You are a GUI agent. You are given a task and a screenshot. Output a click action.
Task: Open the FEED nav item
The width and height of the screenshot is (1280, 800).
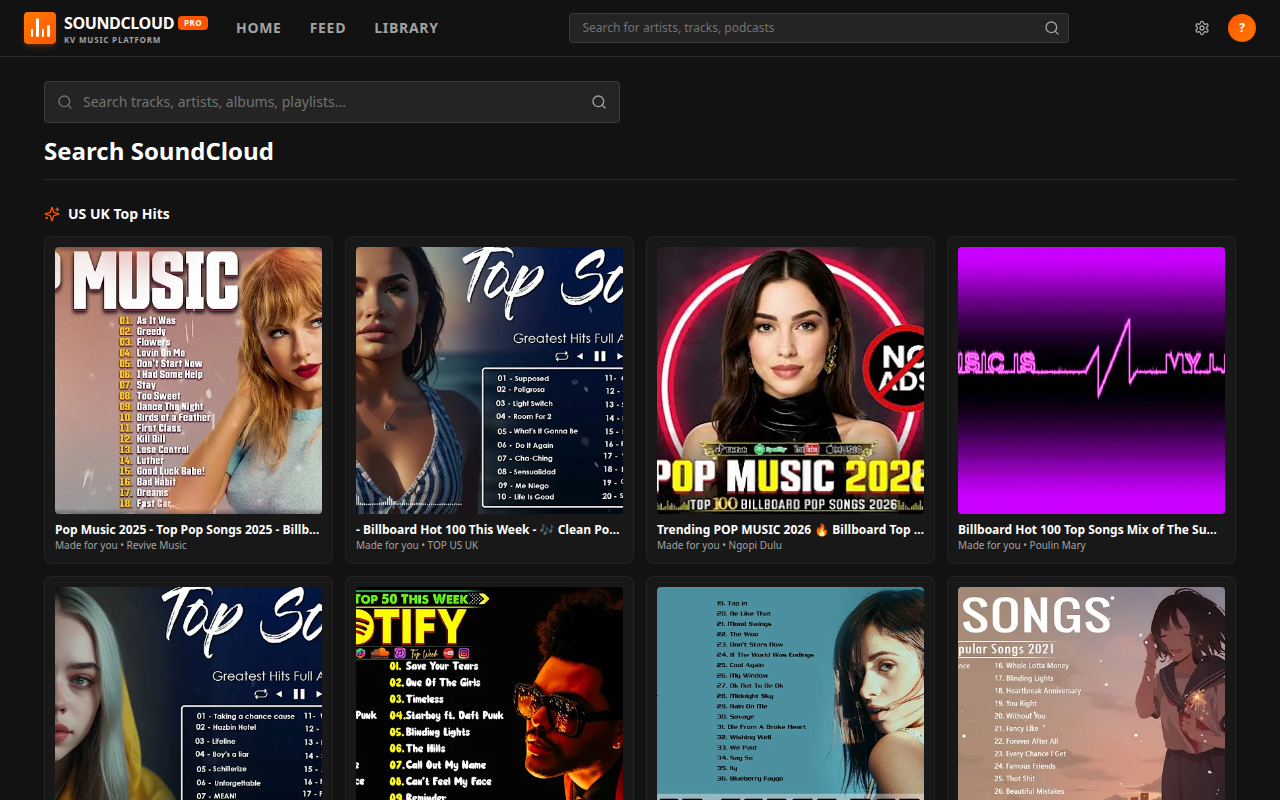coord(328,28)
